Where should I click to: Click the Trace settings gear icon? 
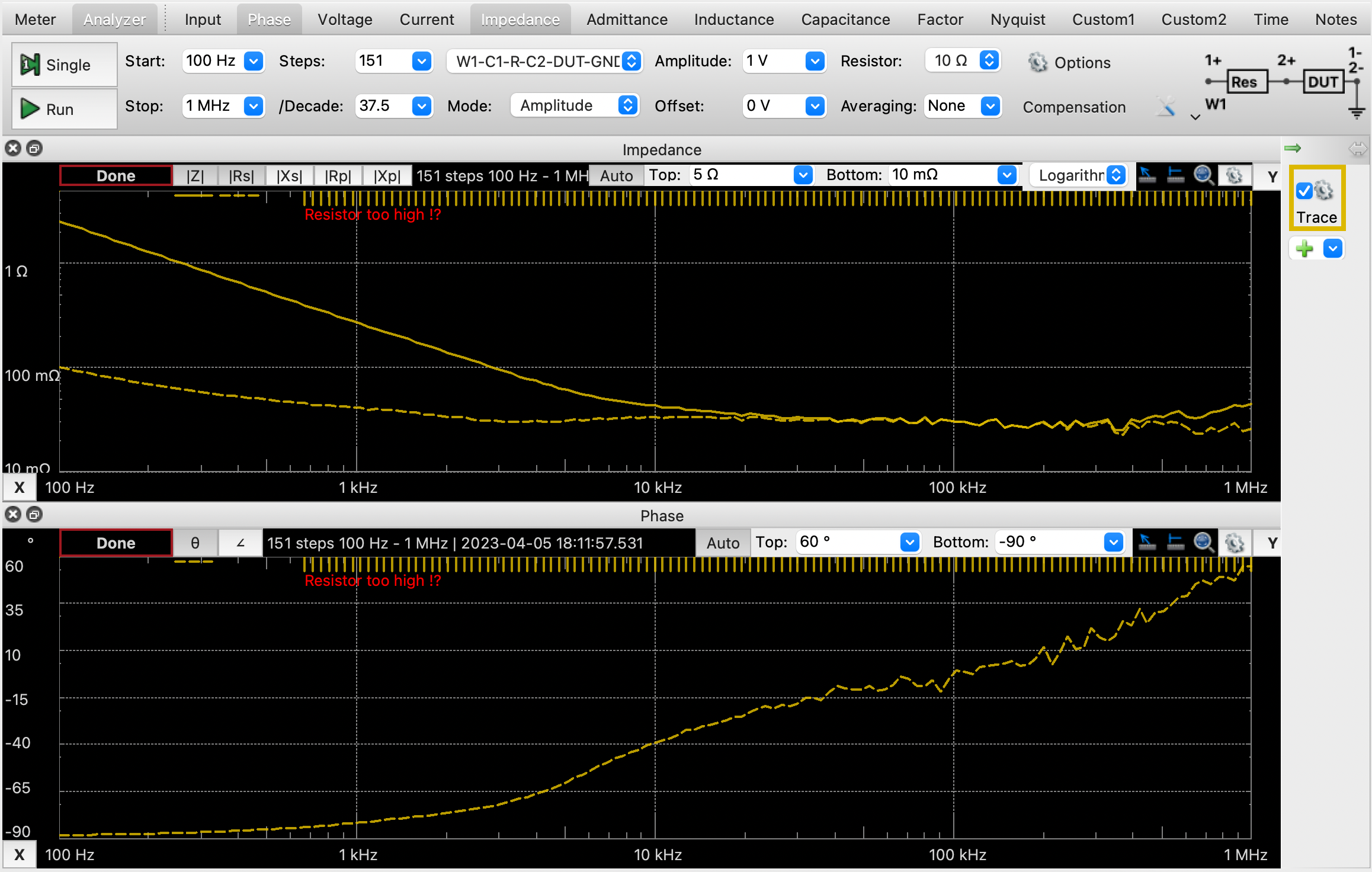[x=1324, y=191]
